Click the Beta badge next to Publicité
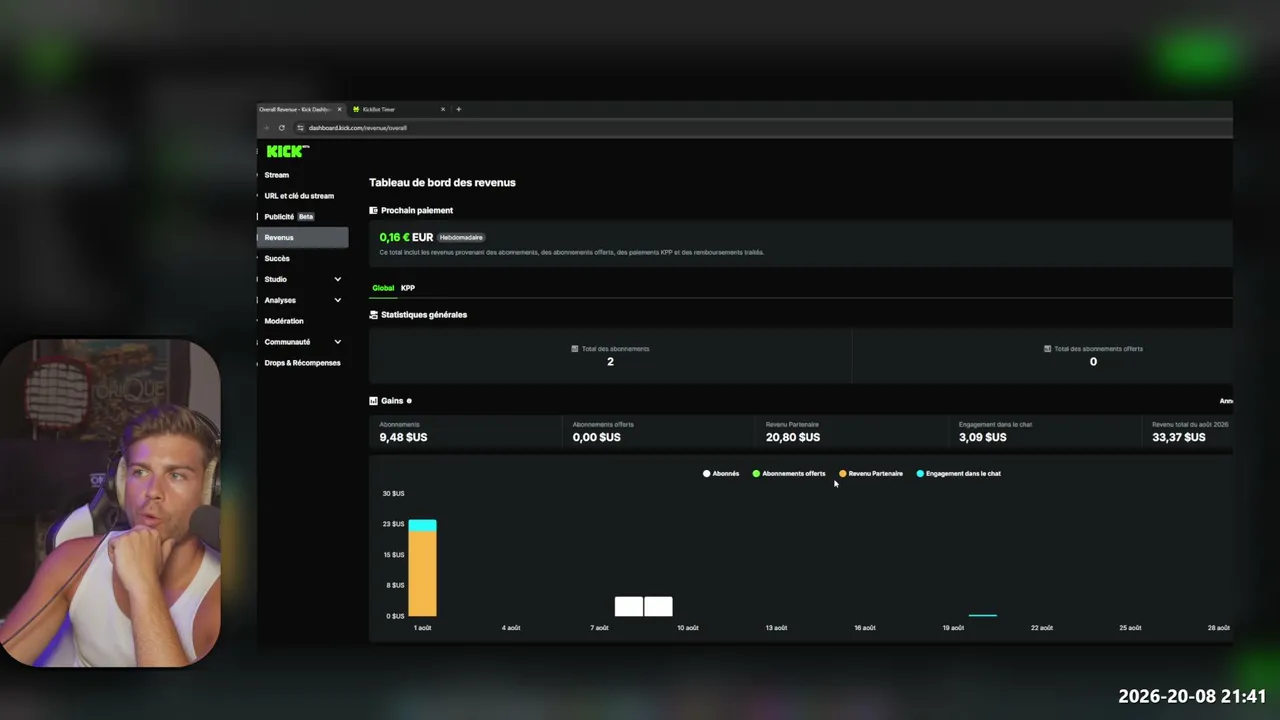Viewport: 1280px width, 720px height. coord(306,217)
